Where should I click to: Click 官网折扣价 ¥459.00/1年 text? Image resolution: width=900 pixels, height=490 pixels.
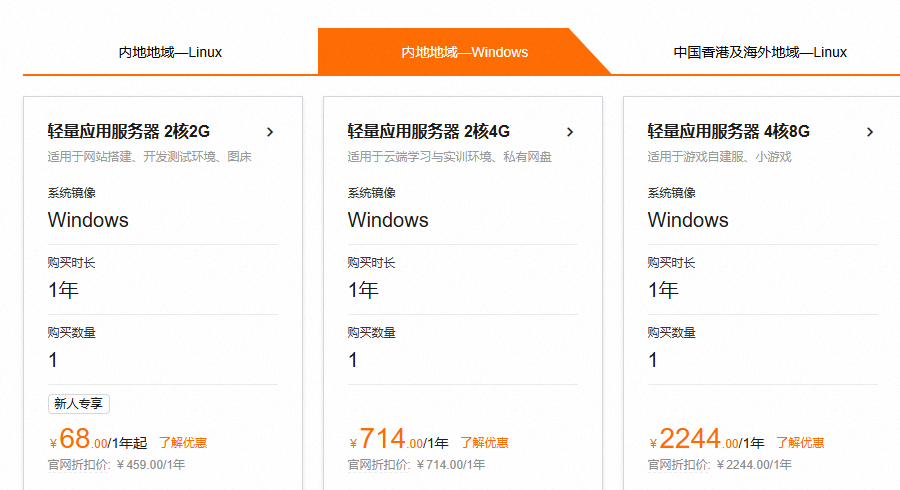click(x=116, y=465)
